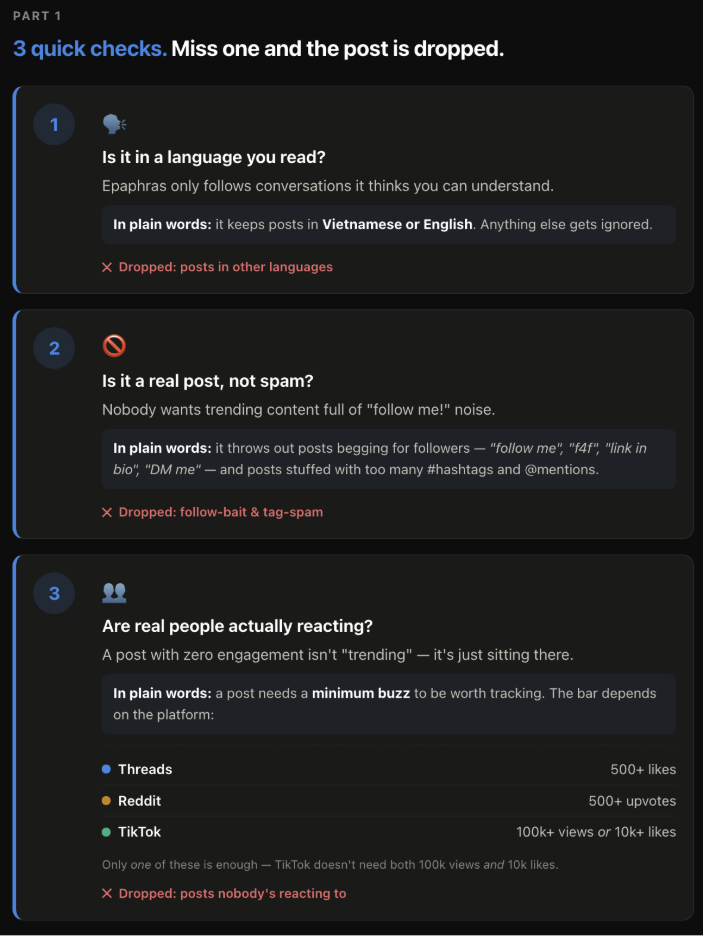Viewport: 703px width, 936px height.
Task: Click the orange dot next to Reddit
Action: click(106, 800)
